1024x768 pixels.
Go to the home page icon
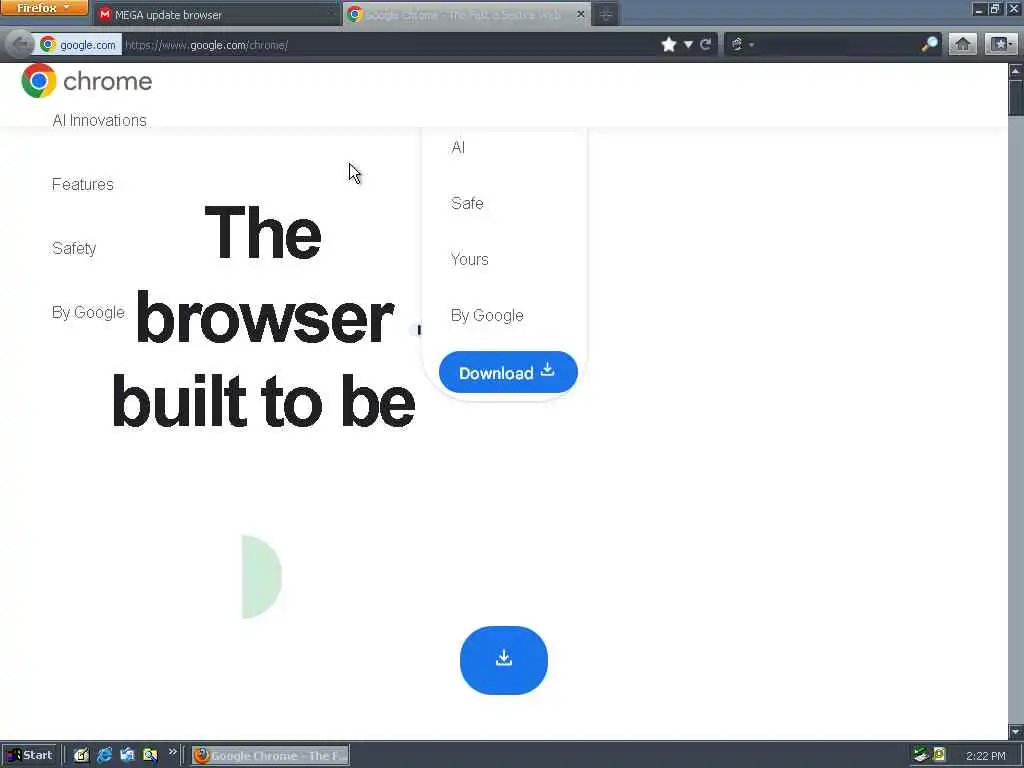962,44
